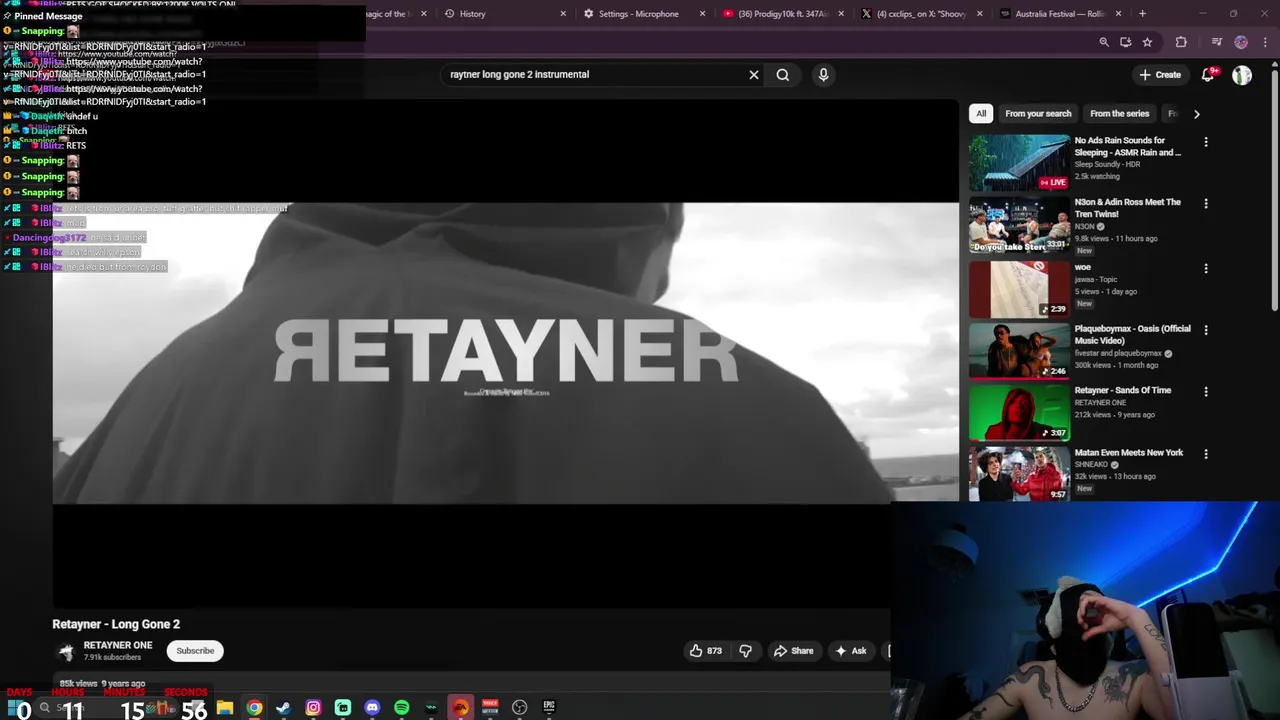This screenshot has width=1280, height=720.
Task: Click the install app icon in address bar
Action: coord(1126,42)
